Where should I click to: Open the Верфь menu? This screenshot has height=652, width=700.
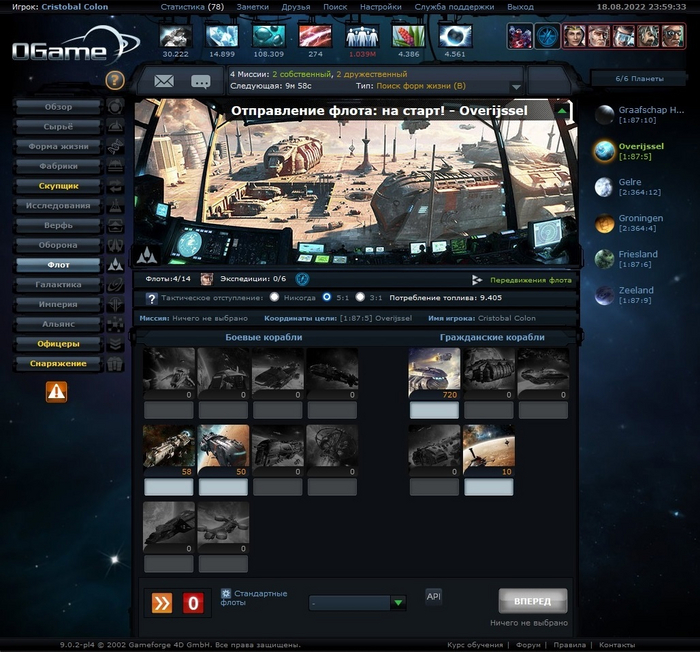coord(58,225)
